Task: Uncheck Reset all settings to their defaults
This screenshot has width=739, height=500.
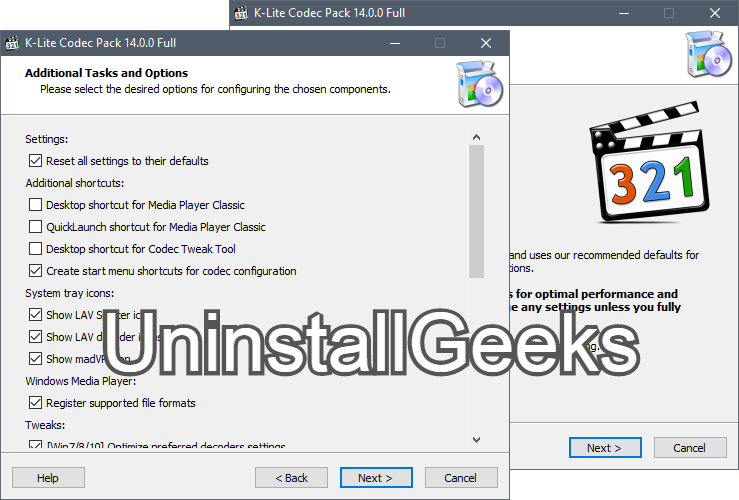Action: click(35, 161)
